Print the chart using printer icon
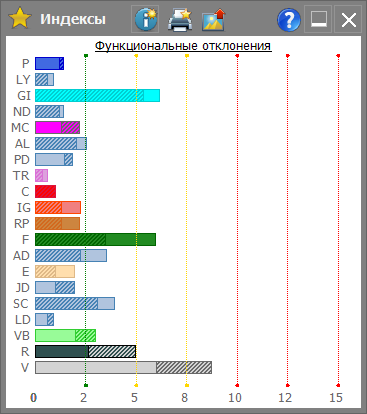The image size is (367, 414). [x=180, y=20]
